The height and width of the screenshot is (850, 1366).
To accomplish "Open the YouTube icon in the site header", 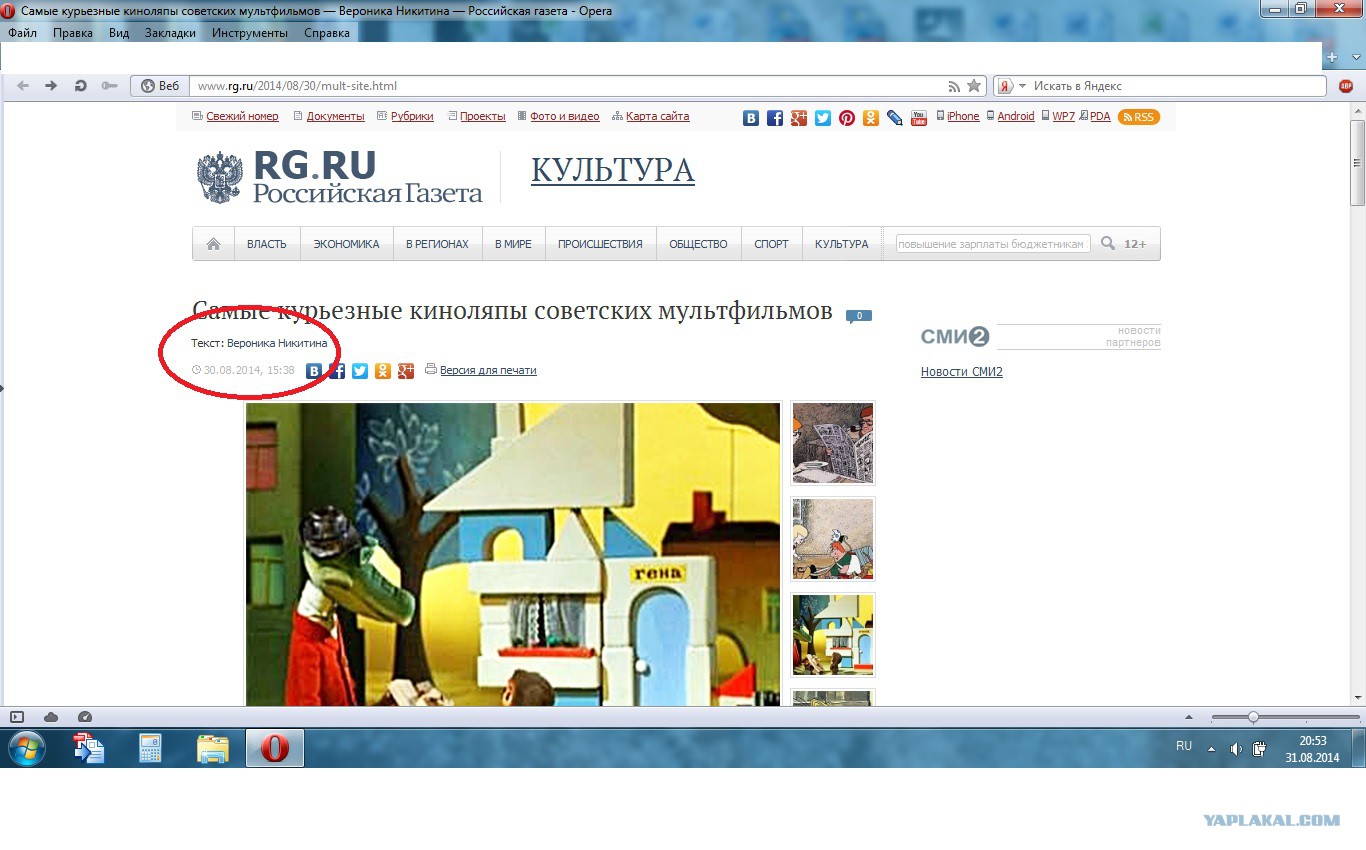I will coord(919,118).
